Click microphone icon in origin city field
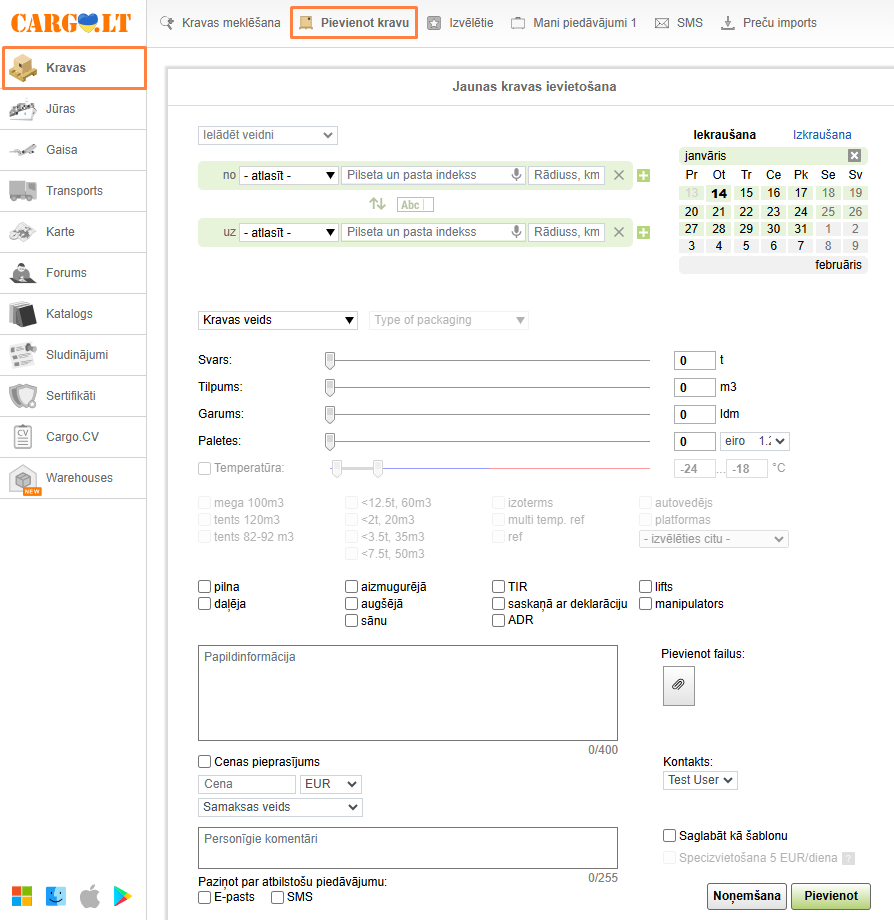Viewport: 894px width, 920px height. click(x=516, y=175)
